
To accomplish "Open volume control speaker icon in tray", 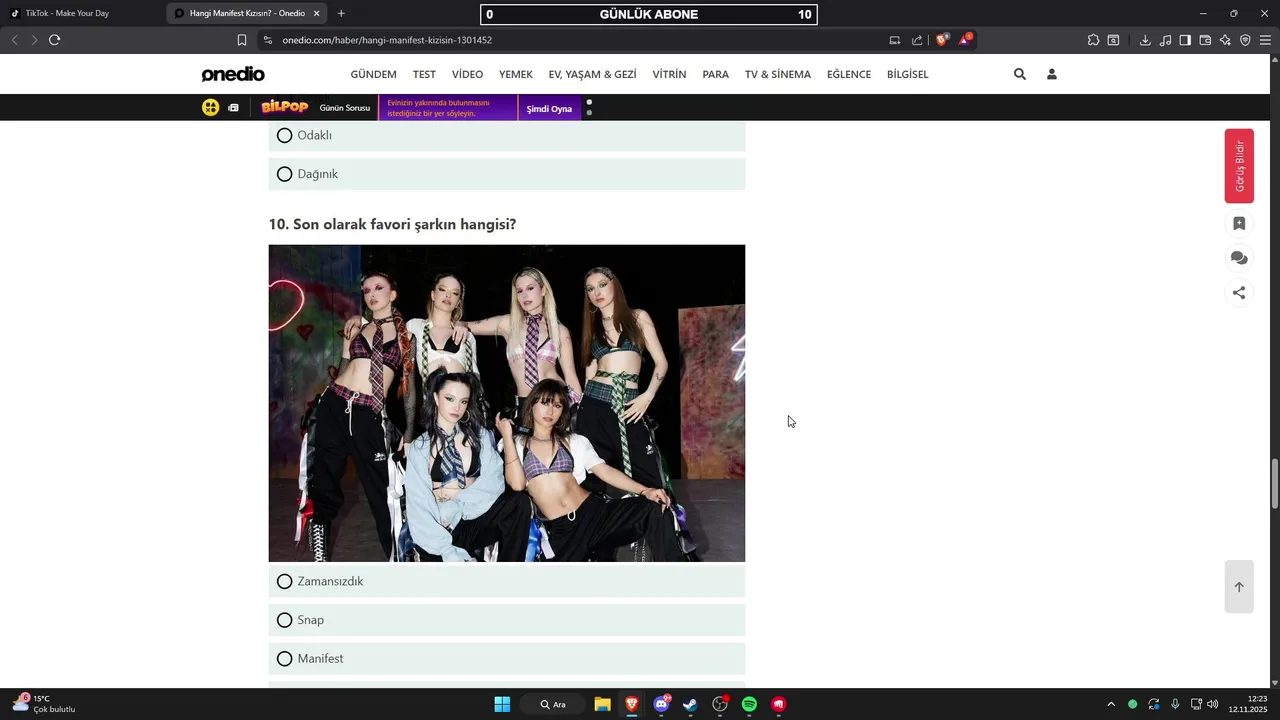I will coord(1213,704).
